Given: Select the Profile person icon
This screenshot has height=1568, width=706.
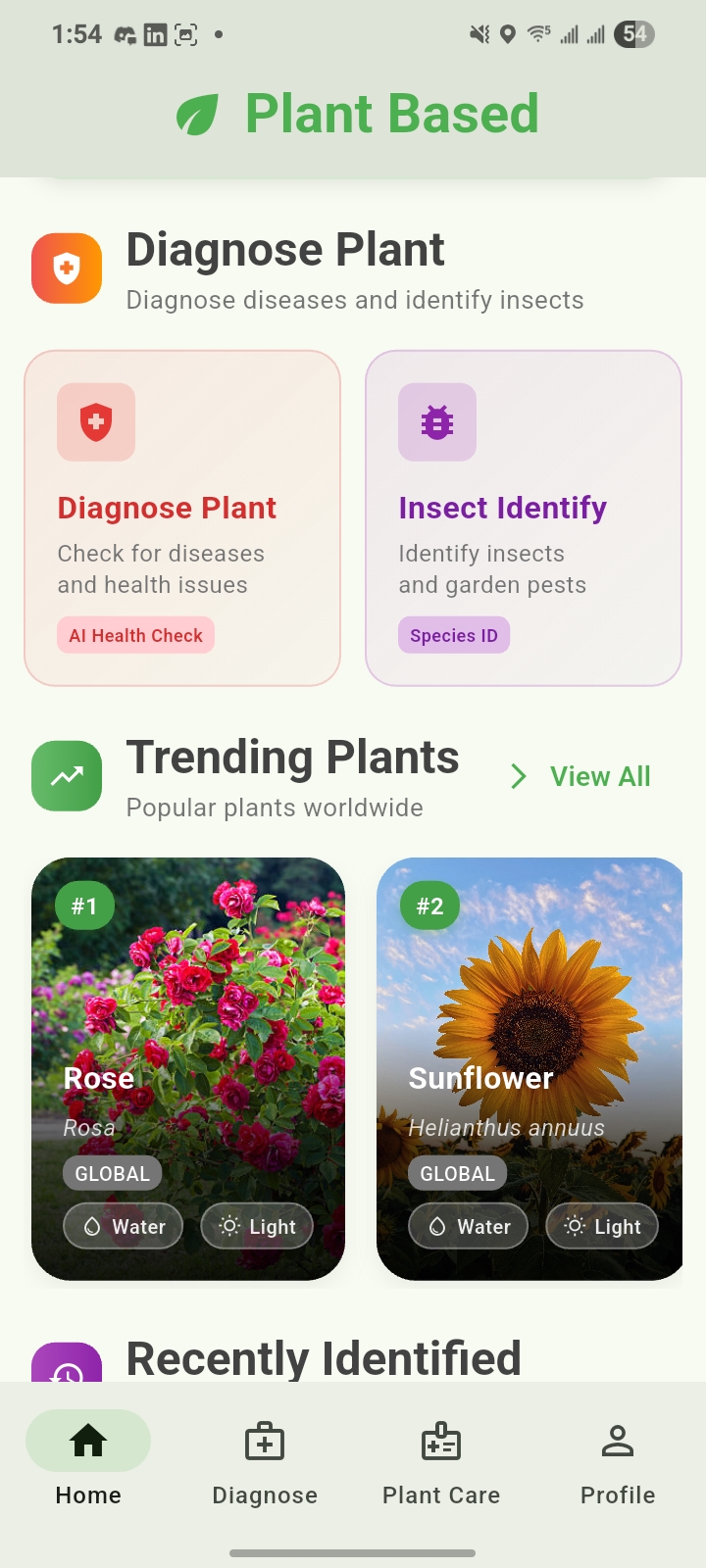Looking at the screenshot, I should click(x=617, y=1441).
